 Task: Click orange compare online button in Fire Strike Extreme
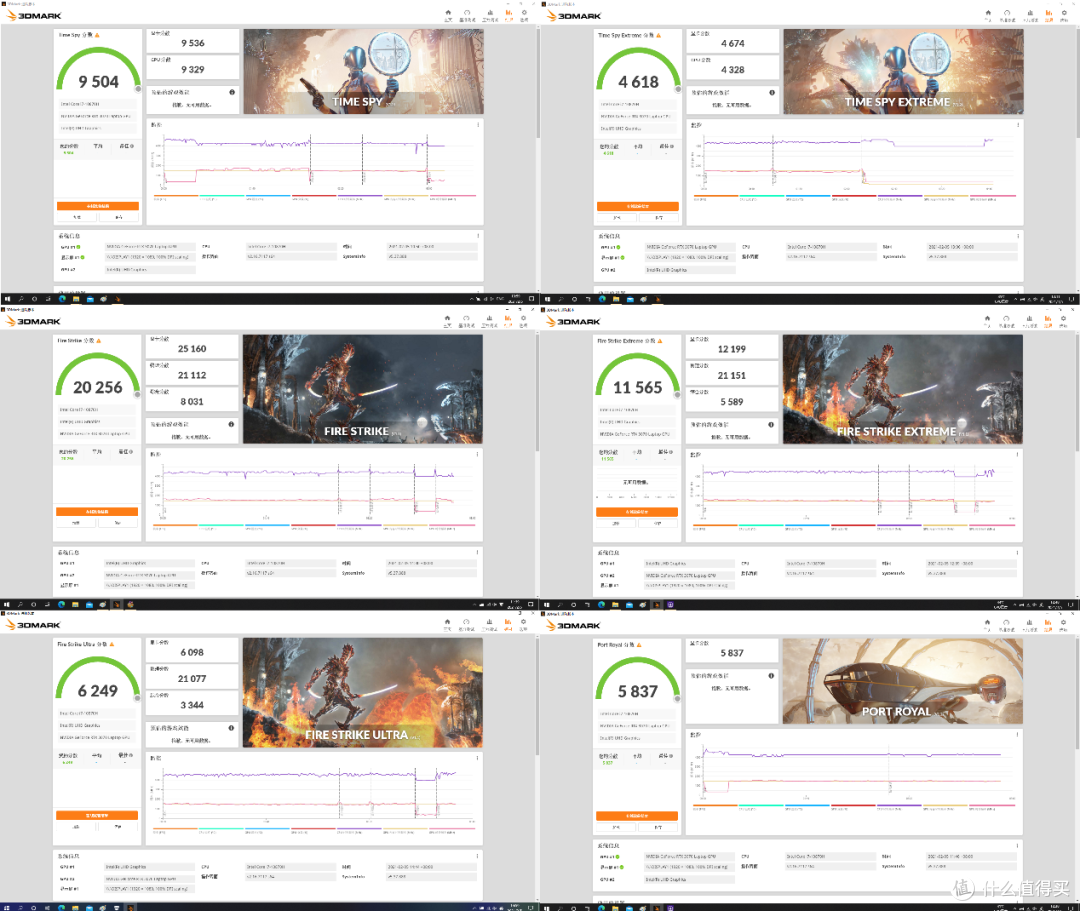pyautogui.click(x=637, y=512)
